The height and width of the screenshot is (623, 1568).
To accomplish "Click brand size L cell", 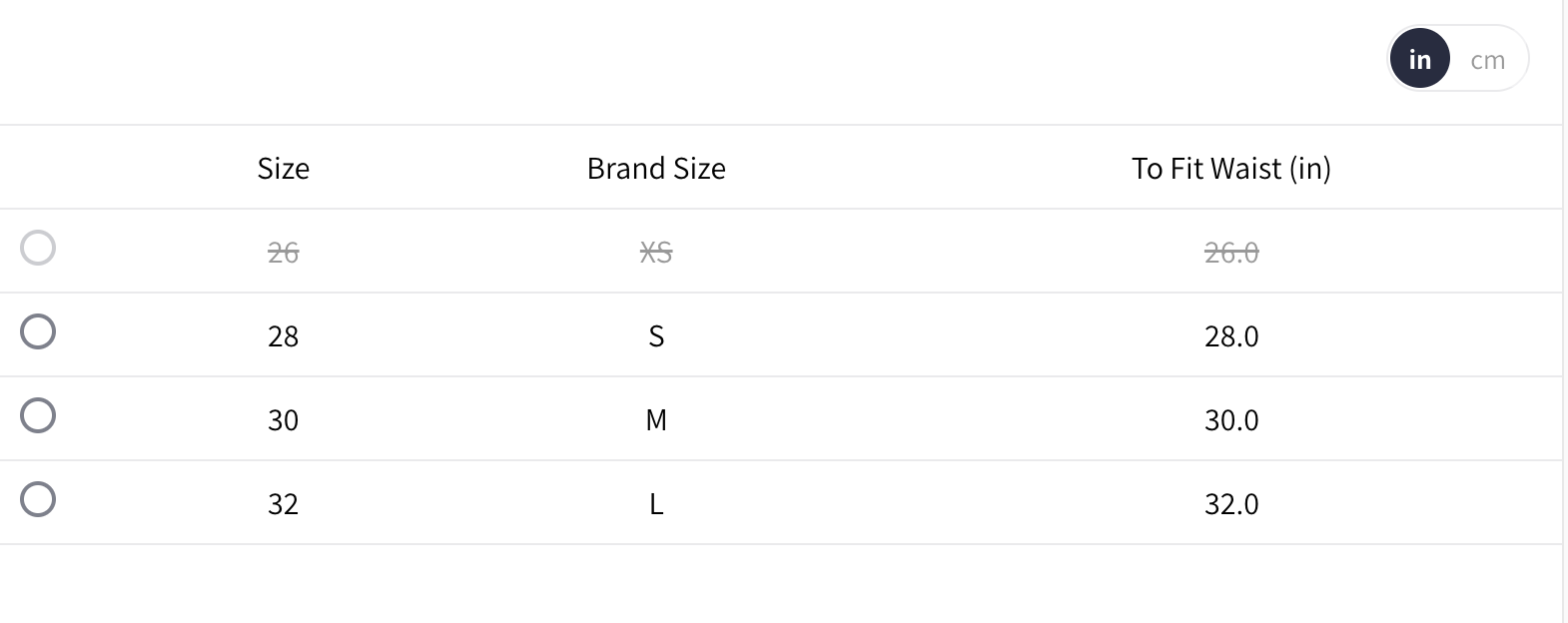I will (x=656, y=504).
